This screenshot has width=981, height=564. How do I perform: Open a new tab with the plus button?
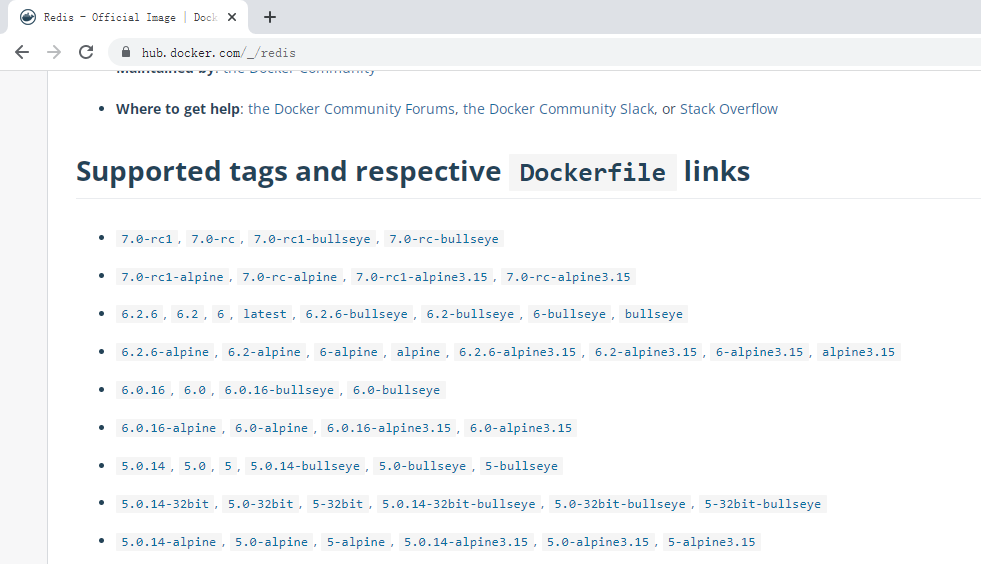pyautogui.click(x=270, y=17)
